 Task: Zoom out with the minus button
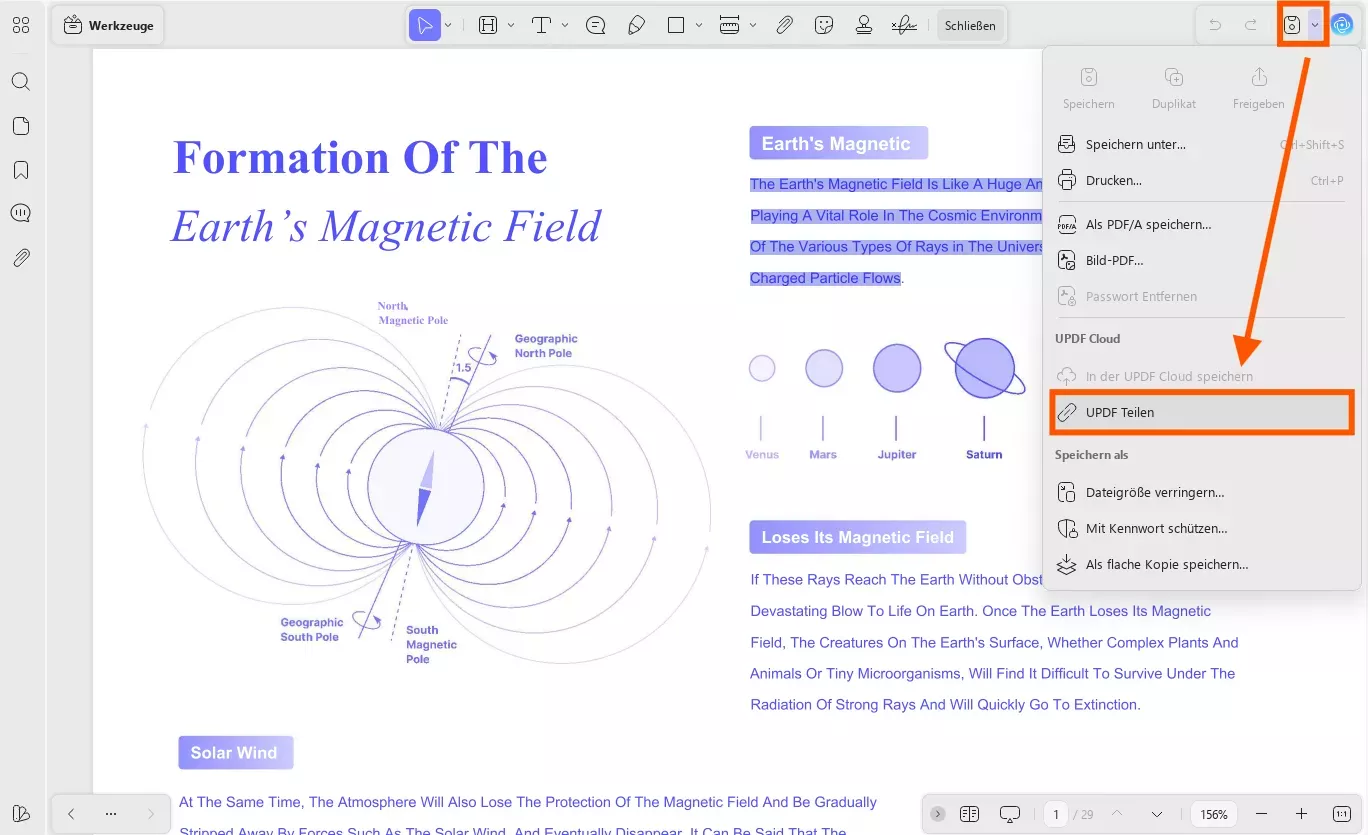[x=1261, y=814]
